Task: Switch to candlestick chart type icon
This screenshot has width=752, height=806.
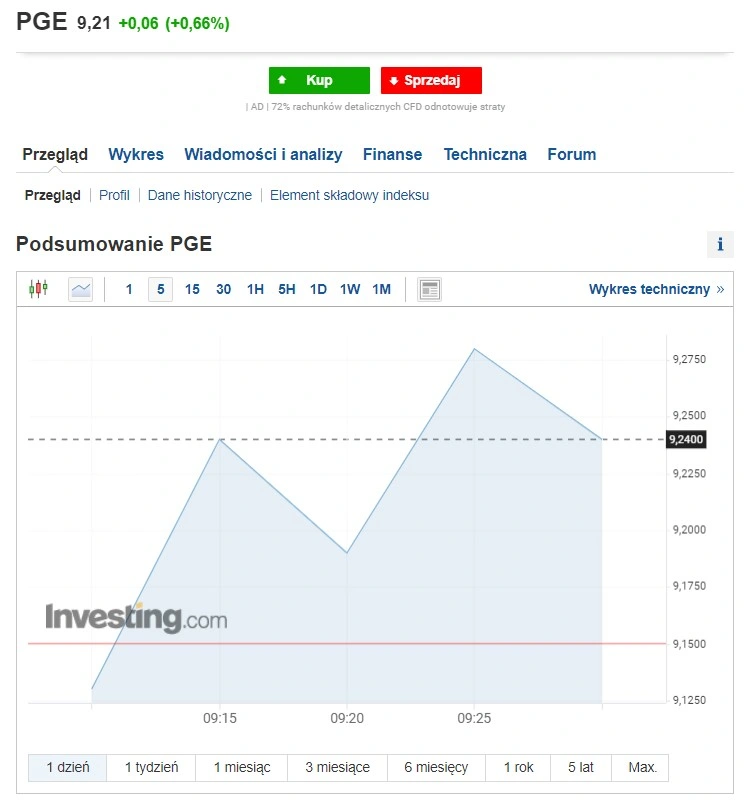Action: tap(39, 289)
